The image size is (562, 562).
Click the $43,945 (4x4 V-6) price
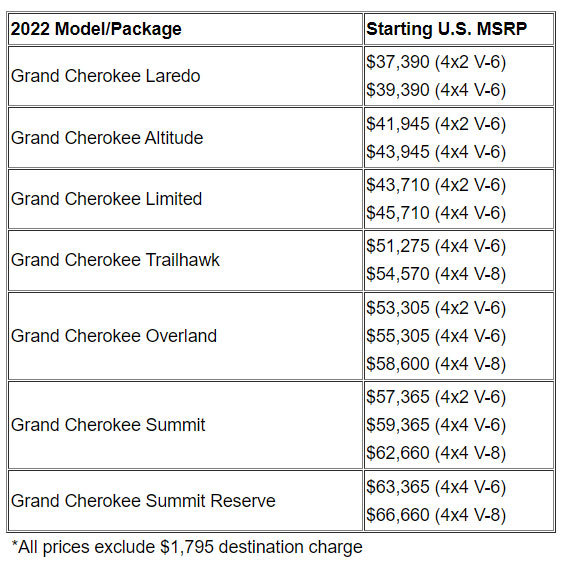coord(436,152)
